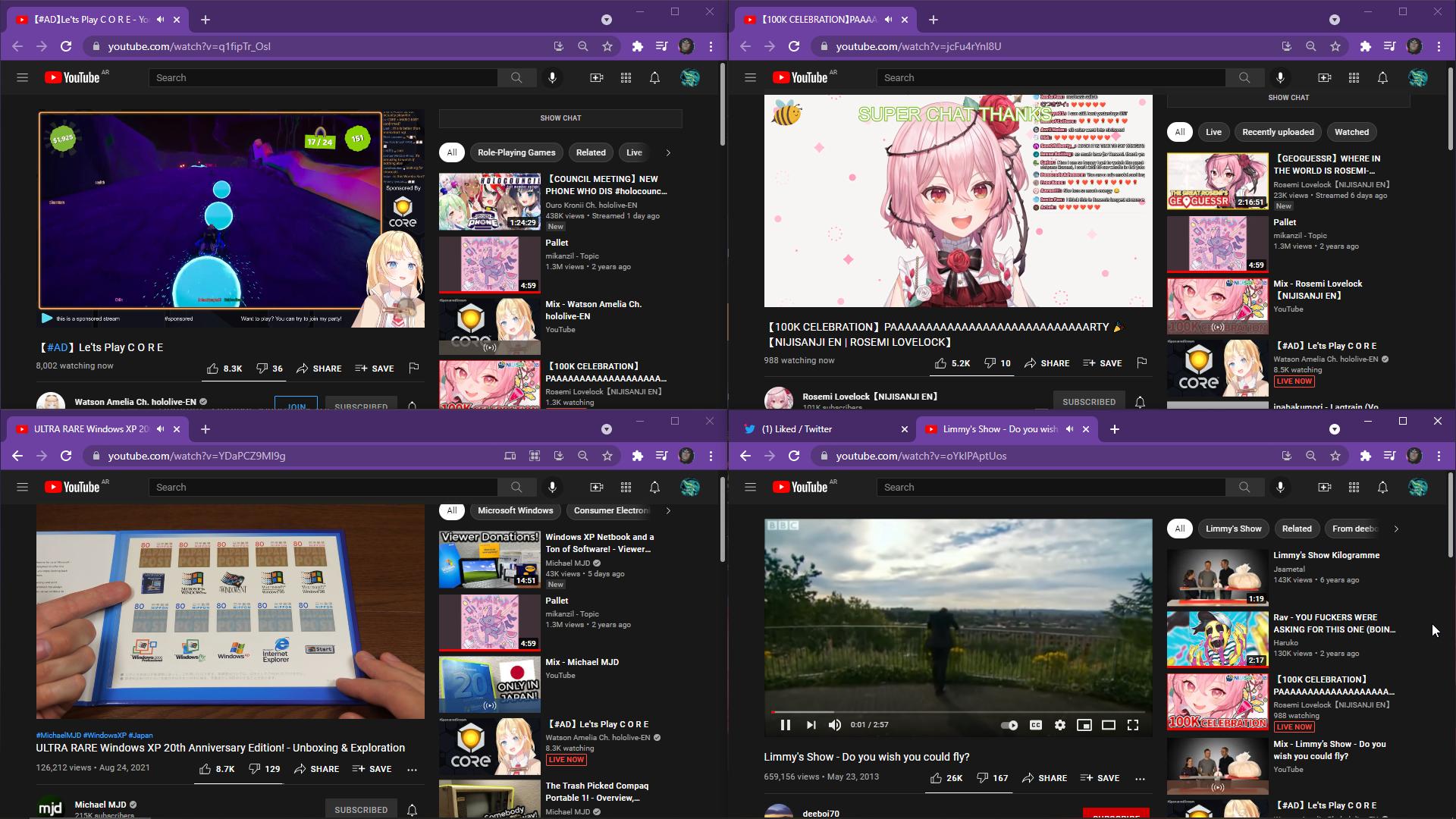
Task: Like the Limmy's Show video
Action: (x=946, y=778)
